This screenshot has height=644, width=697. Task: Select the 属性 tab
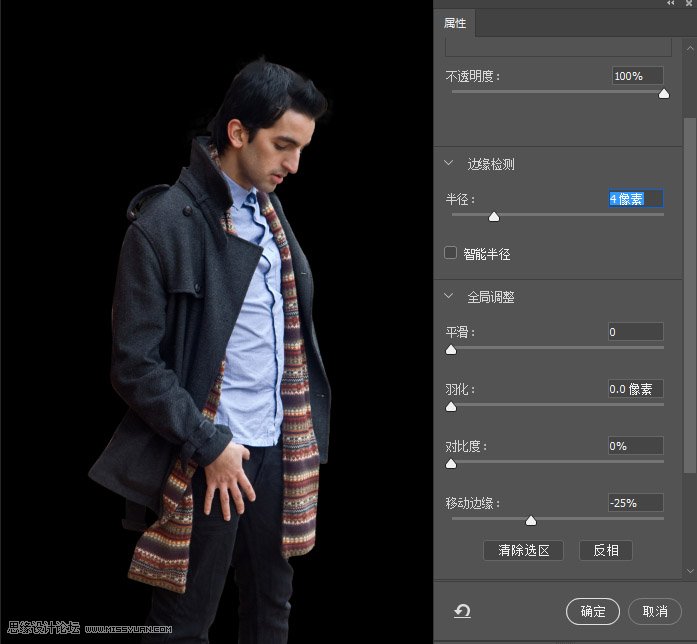point(456,23)
